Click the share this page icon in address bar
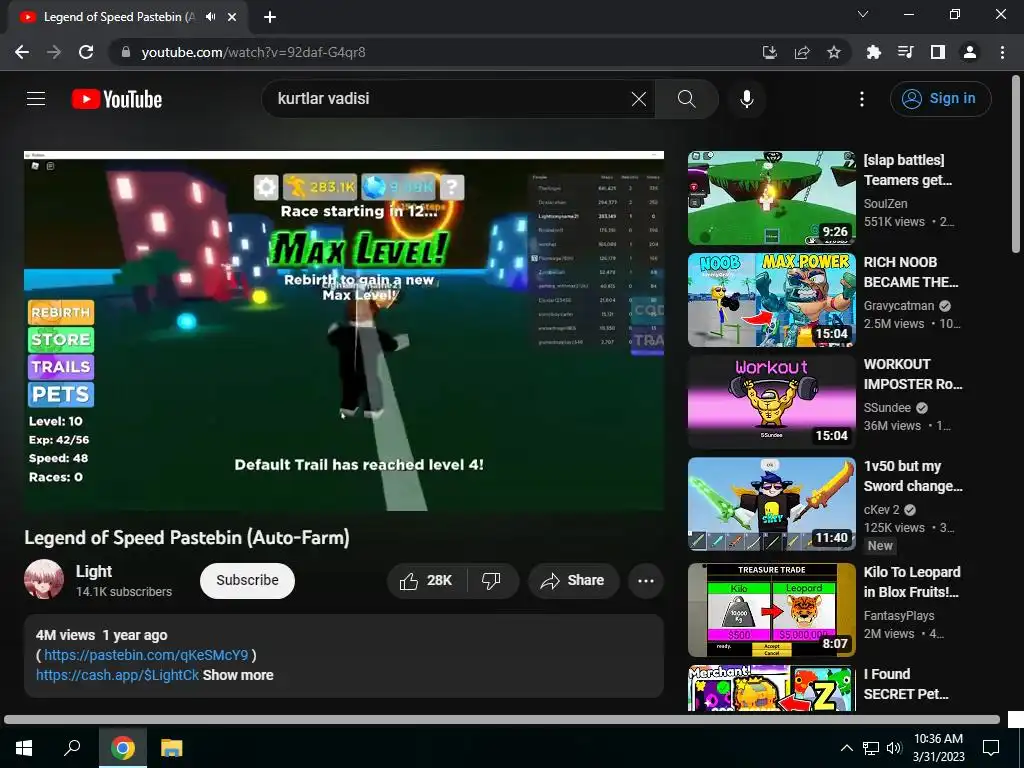This screenshot has height=768, width=1024. click(802, 52)
